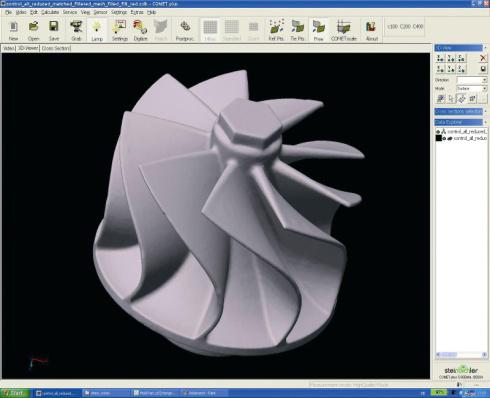Toggle visibility eye of second data explorer item
Image resolution: width=490 pixels, height=398 pixels.
(444, 138)
